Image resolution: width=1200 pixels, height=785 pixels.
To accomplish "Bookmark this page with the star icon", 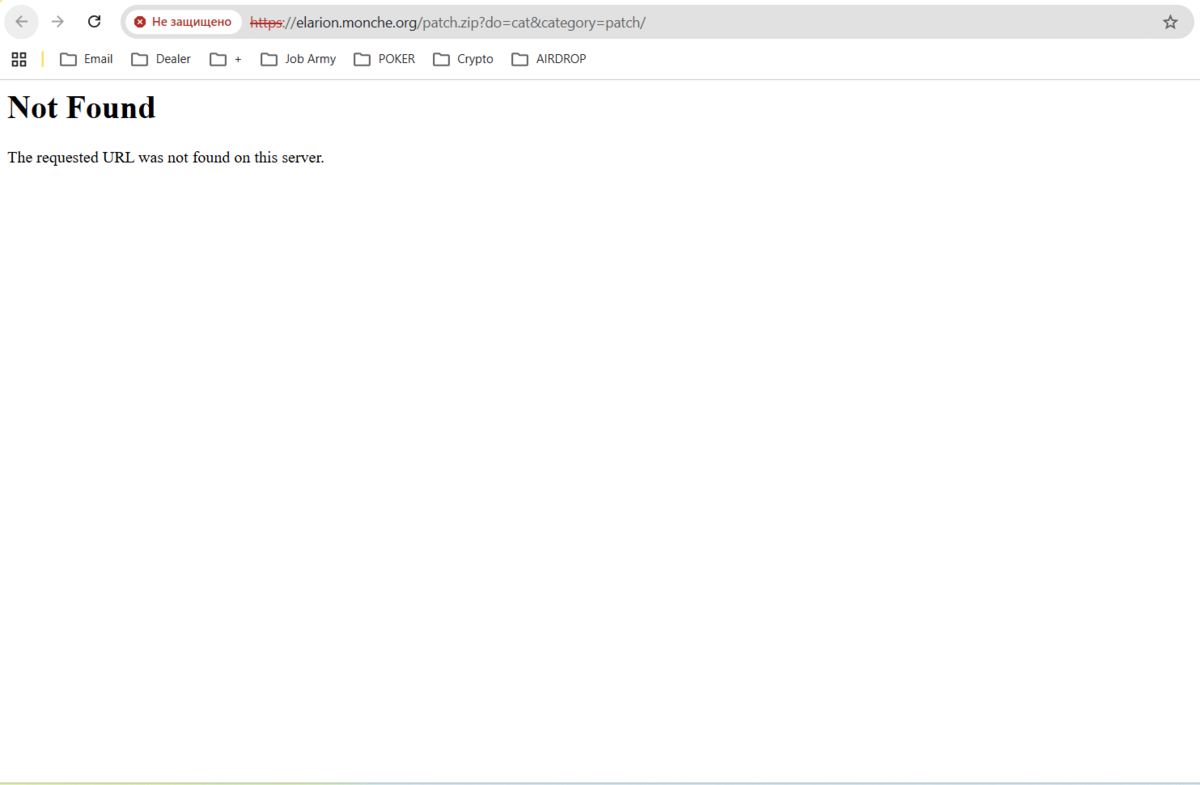I will [1170, 22].
